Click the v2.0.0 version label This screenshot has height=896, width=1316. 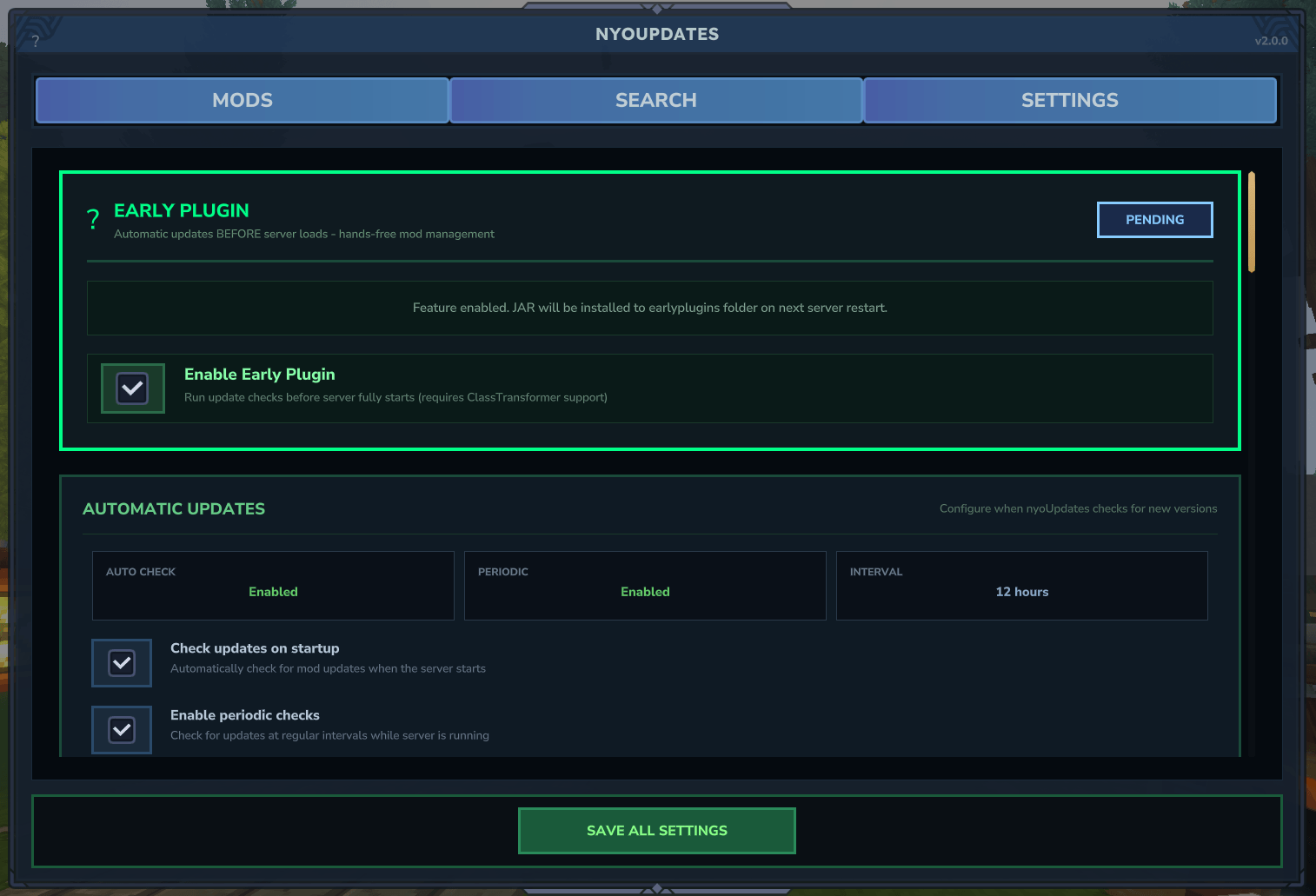1271,41
